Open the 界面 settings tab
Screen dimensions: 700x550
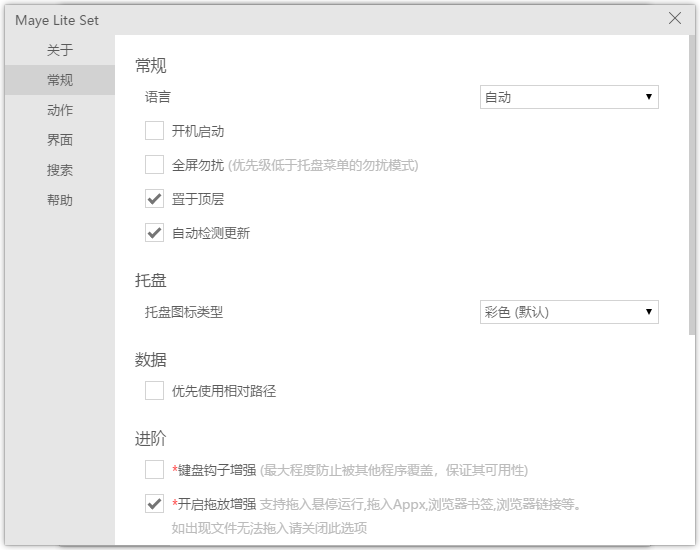(x=60, y=140)
